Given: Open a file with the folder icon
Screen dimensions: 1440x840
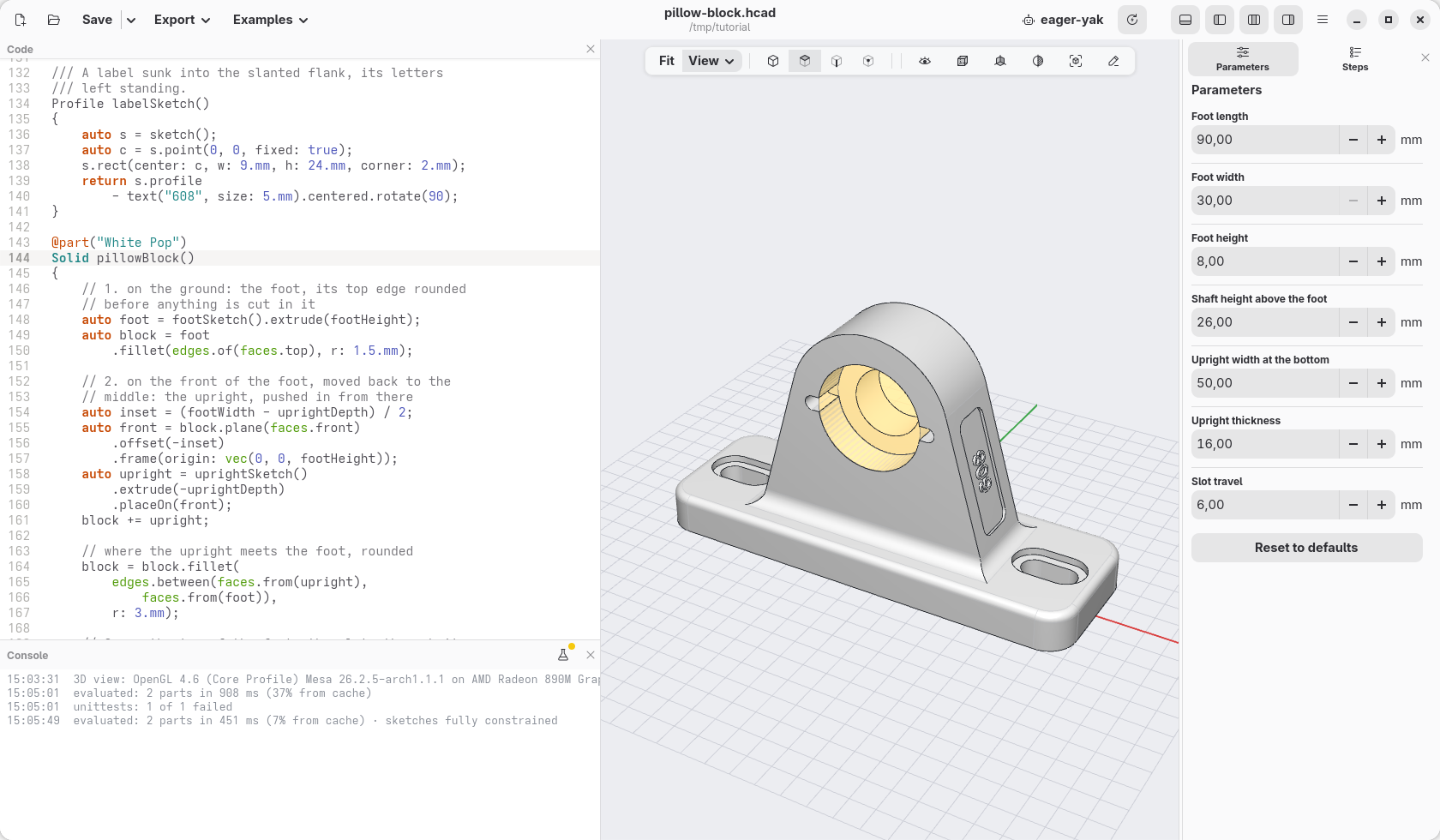Looking at the screenshot, I should (54, 20).
